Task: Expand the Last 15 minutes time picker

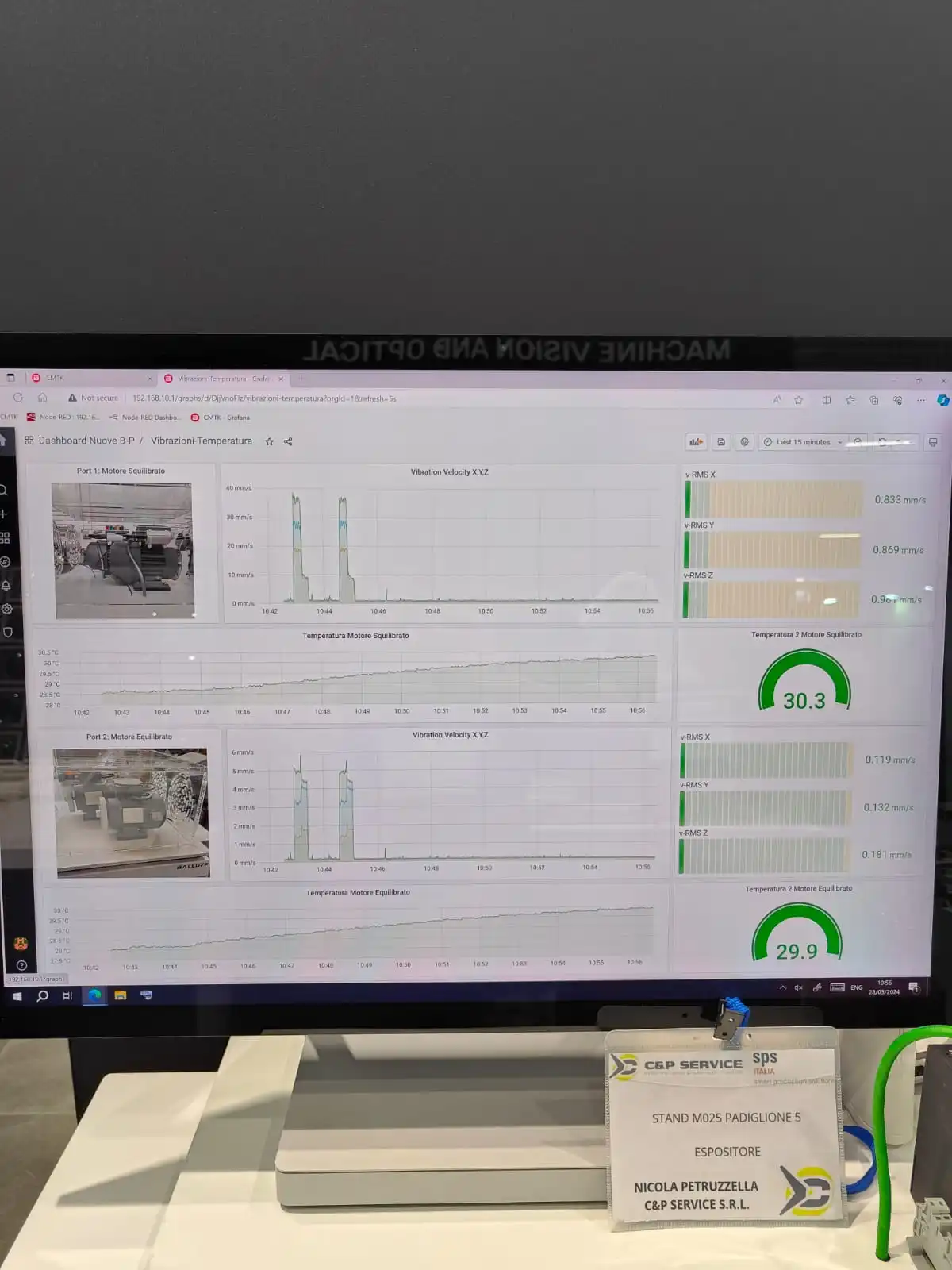Action: 803,442
